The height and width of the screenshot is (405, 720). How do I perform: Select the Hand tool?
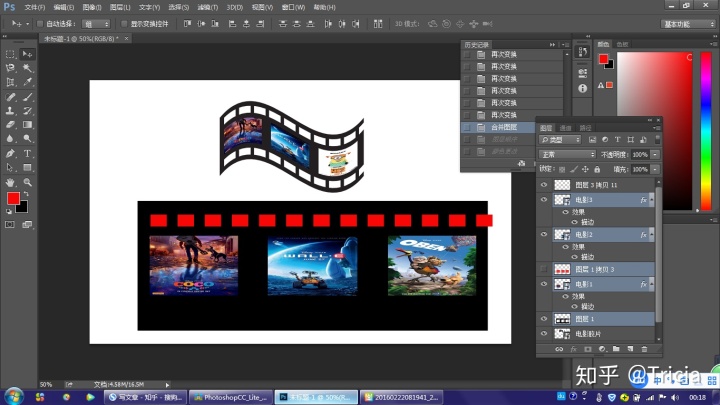click(10, 182)
